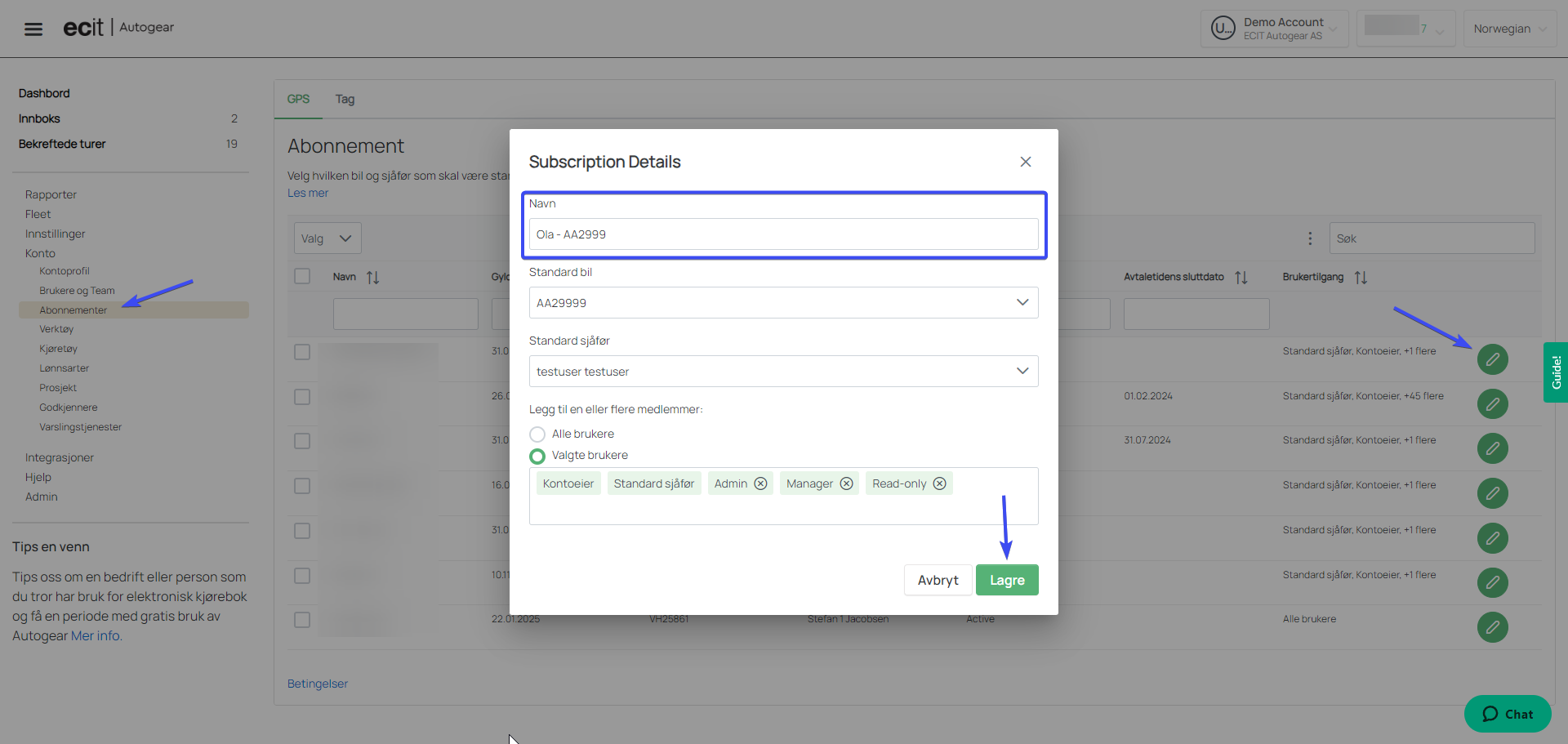
Task: Click the Avbryt button
Action: click(x=938, y=580)
